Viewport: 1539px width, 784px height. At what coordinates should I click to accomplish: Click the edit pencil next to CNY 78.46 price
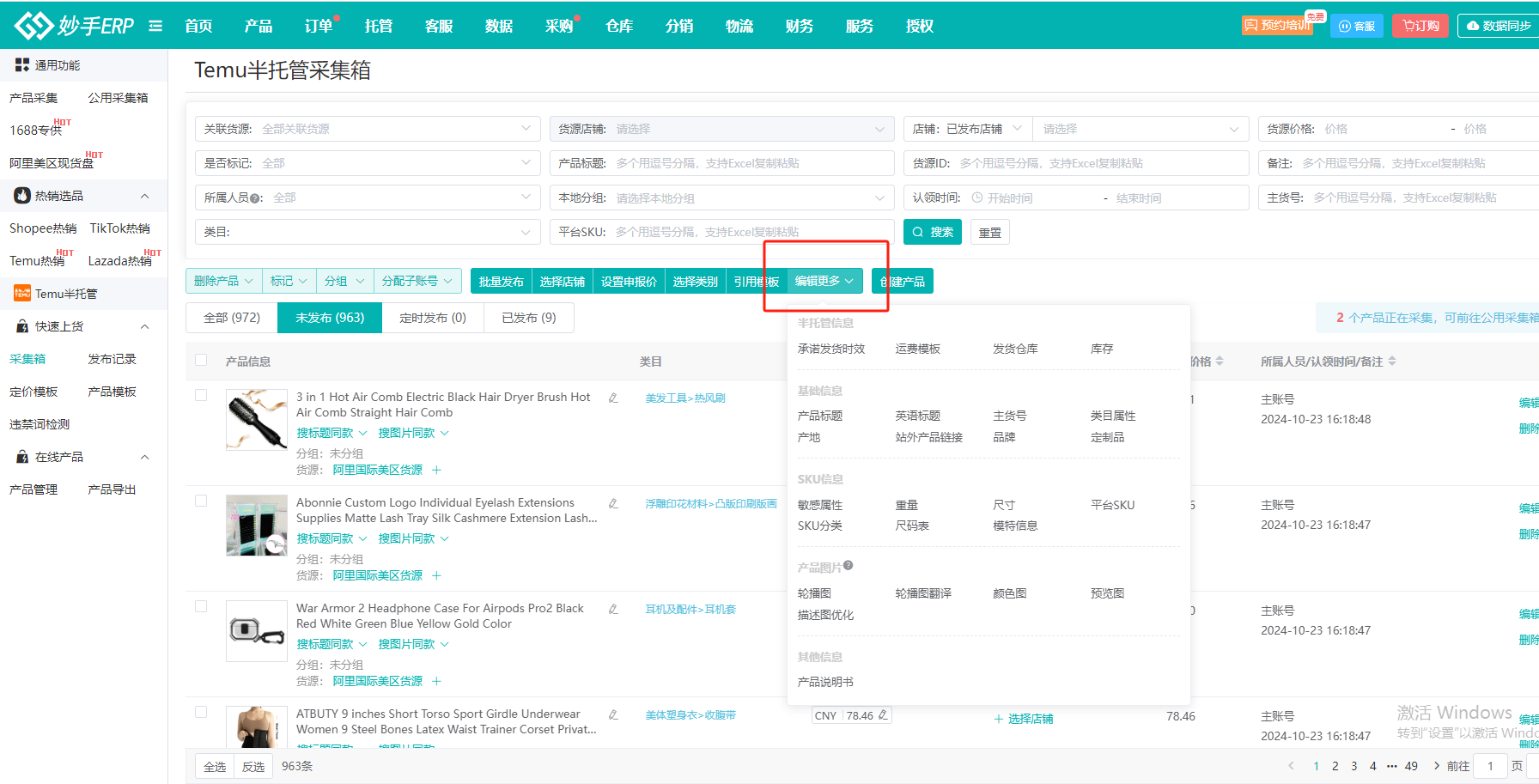click(x=883, y=715)
